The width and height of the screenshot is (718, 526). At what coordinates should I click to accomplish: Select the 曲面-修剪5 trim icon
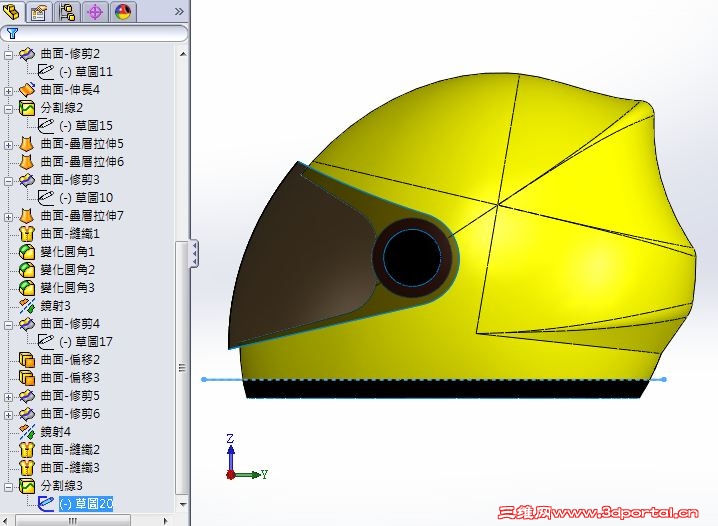[27, 396]
